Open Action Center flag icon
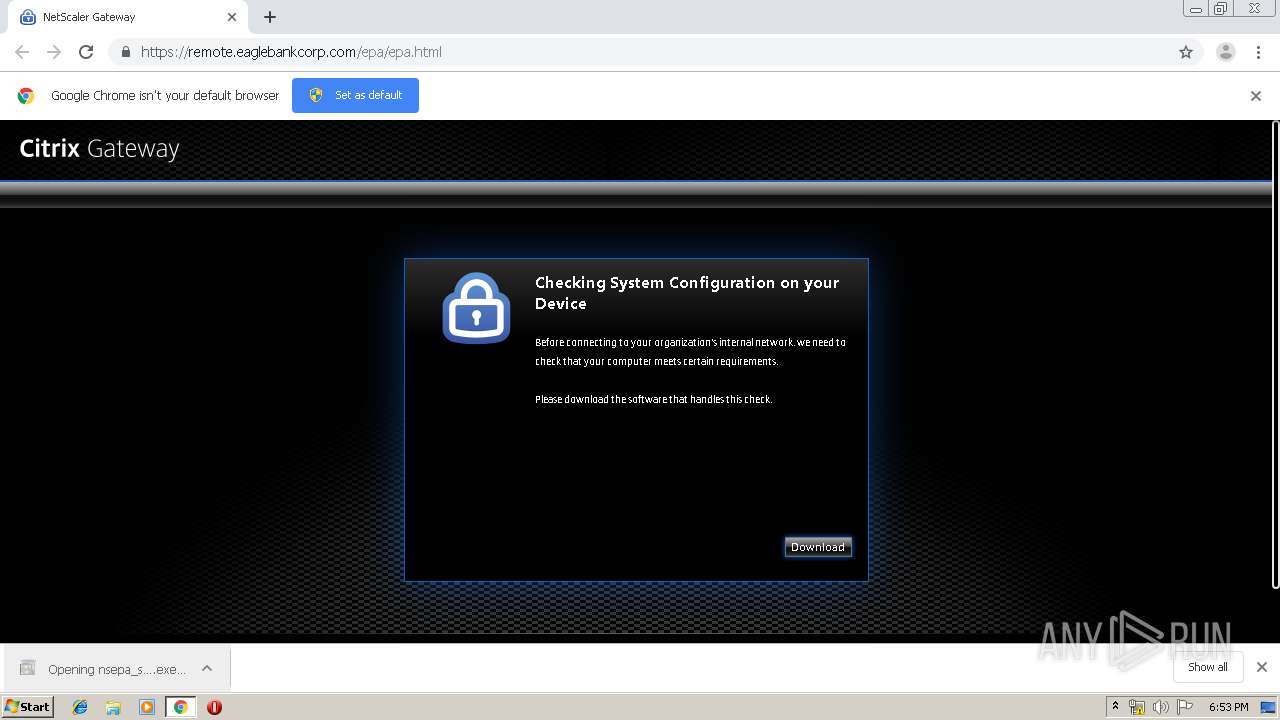1280x720 pixels. (1185, 707)
